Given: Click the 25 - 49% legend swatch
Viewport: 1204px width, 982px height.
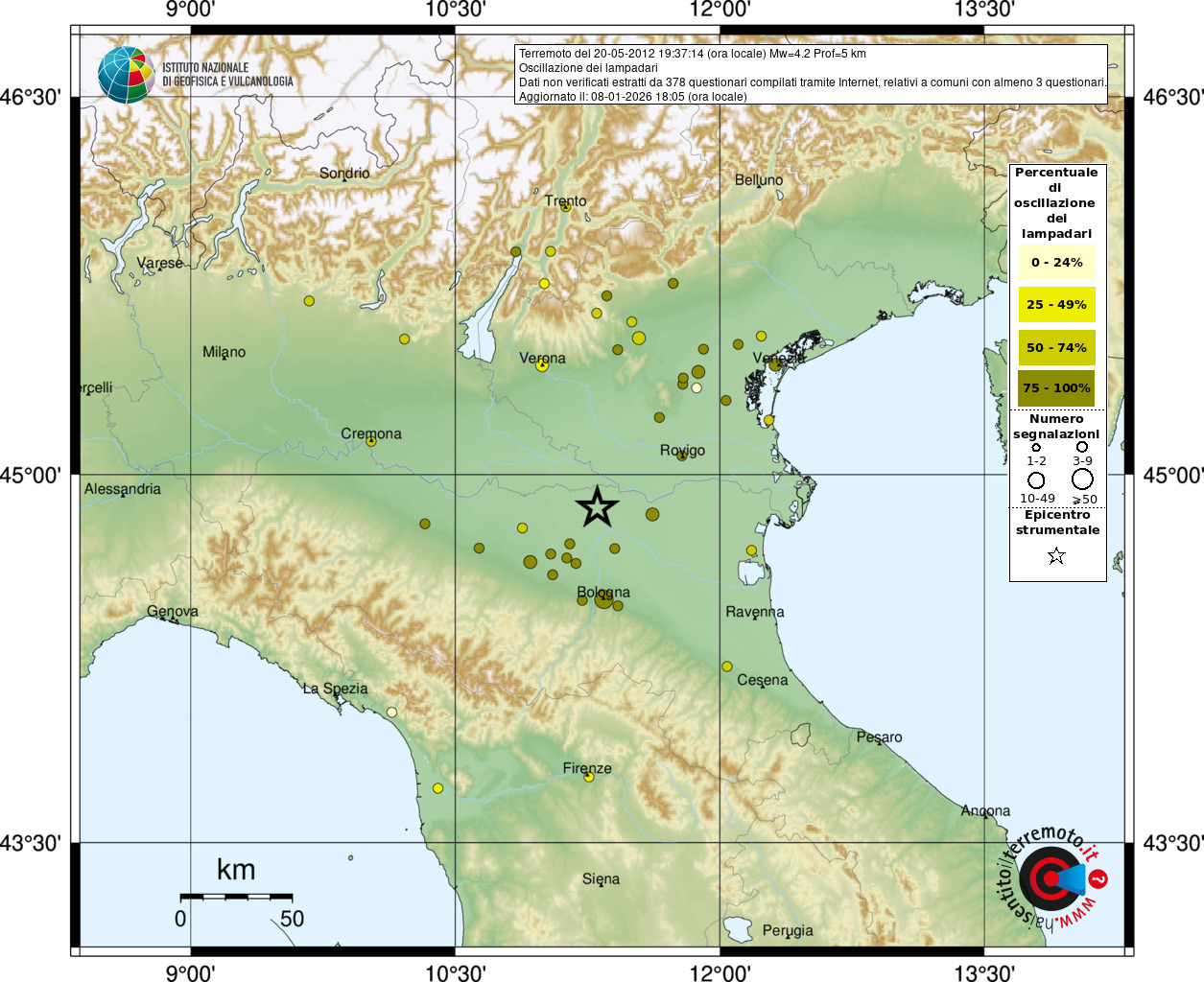Looking at the screenshot, I should click(1056, 304).
